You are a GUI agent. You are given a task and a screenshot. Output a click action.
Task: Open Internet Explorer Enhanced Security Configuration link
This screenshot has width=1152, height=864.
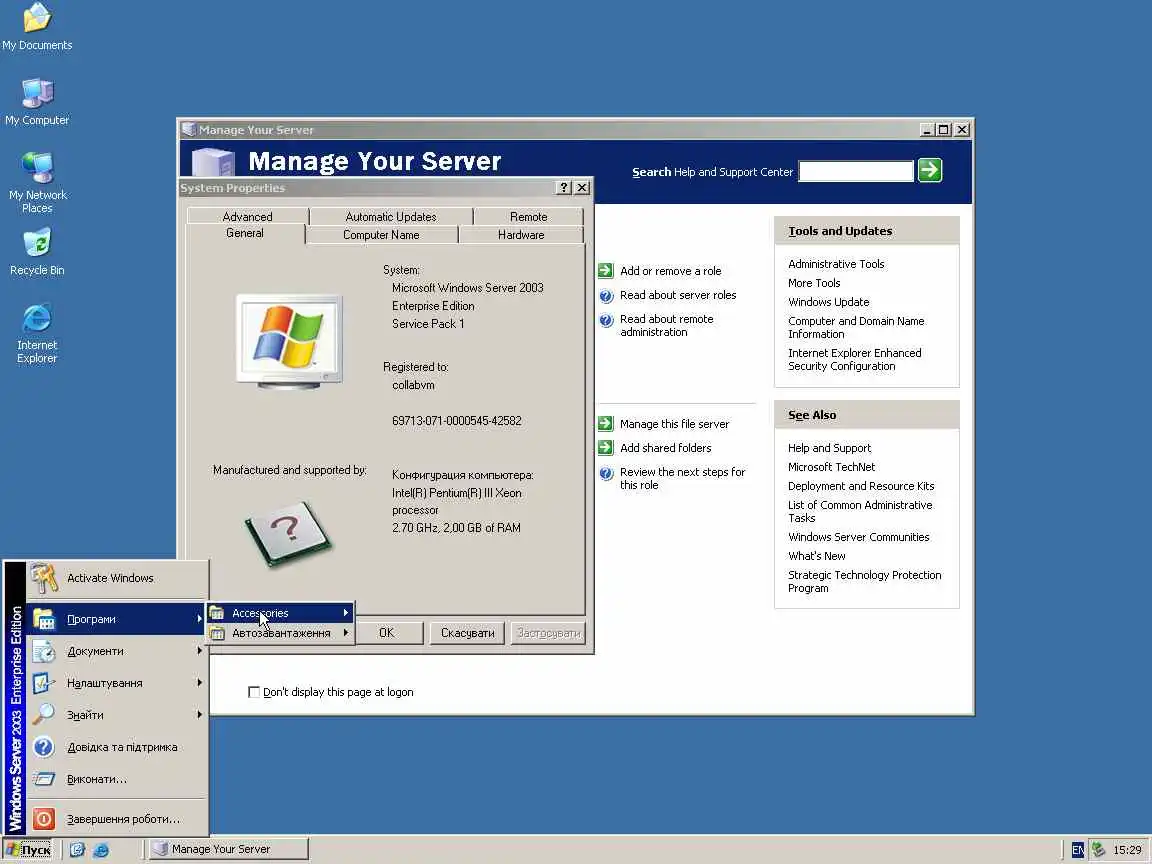(854, 359)
